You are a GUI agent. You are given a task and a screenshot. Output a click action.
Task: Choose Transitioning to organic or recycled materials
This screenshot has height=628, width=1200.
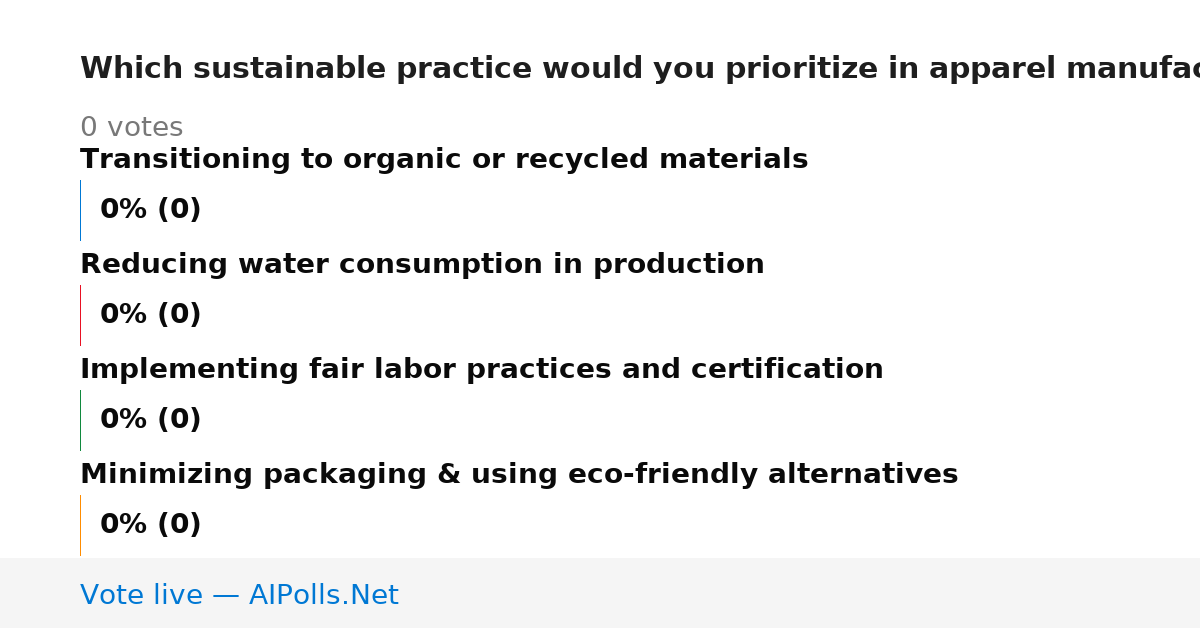[444, 160]
